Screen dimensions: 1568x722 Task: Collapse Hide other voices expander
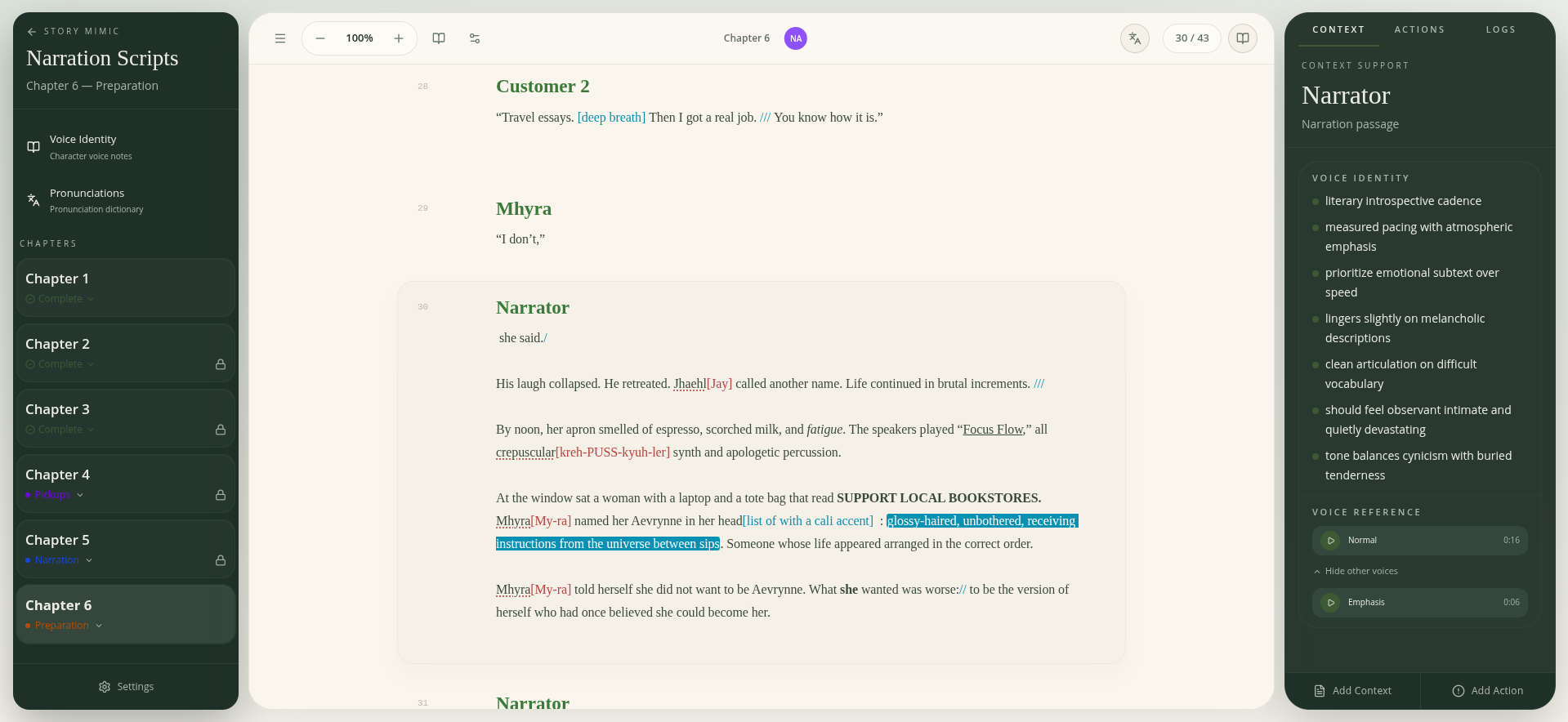pyautogui.click(x=1356, y=572)
